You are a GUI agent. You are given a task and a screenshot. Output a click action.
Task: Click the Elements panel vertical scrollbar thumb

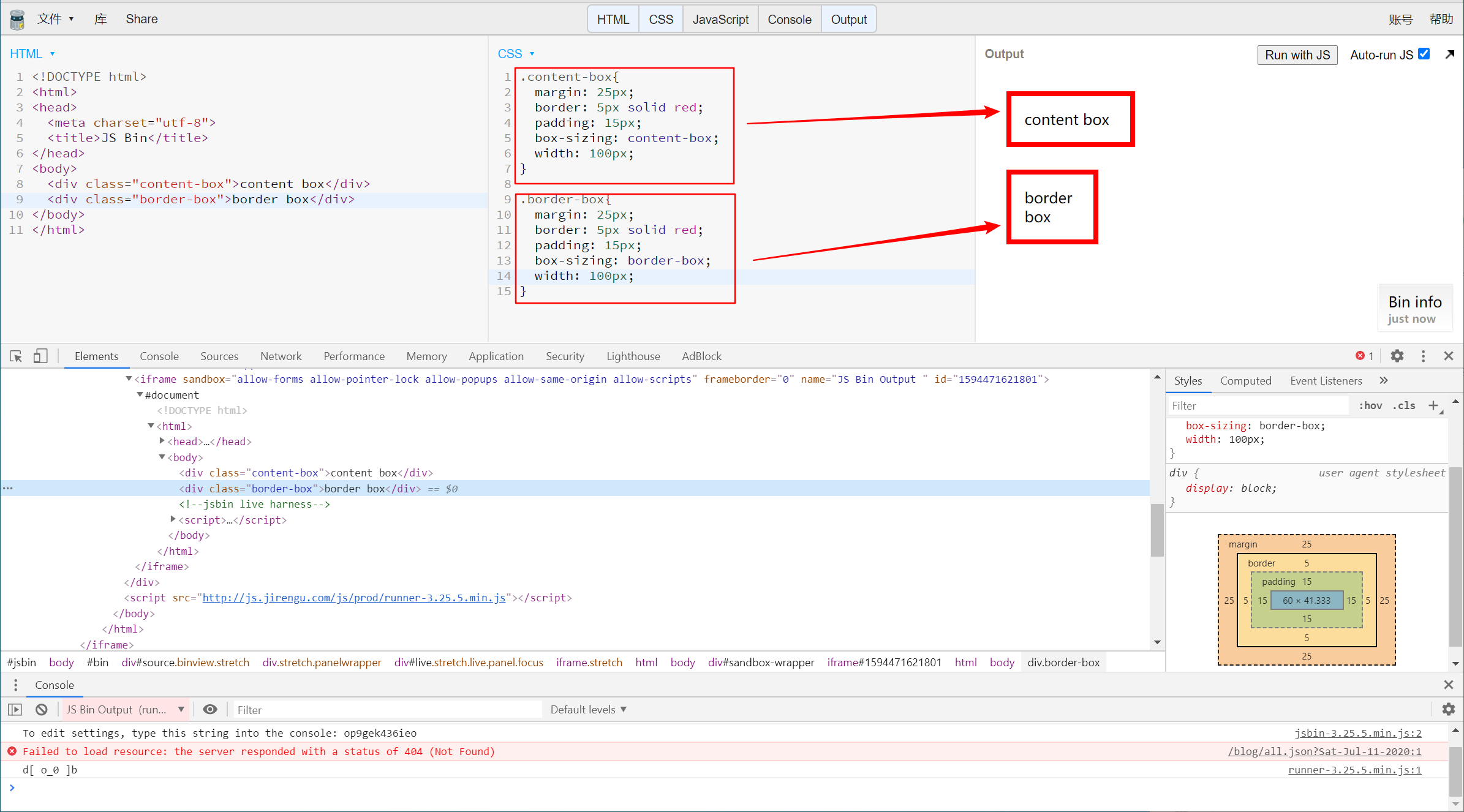[x=1156, y=530]
